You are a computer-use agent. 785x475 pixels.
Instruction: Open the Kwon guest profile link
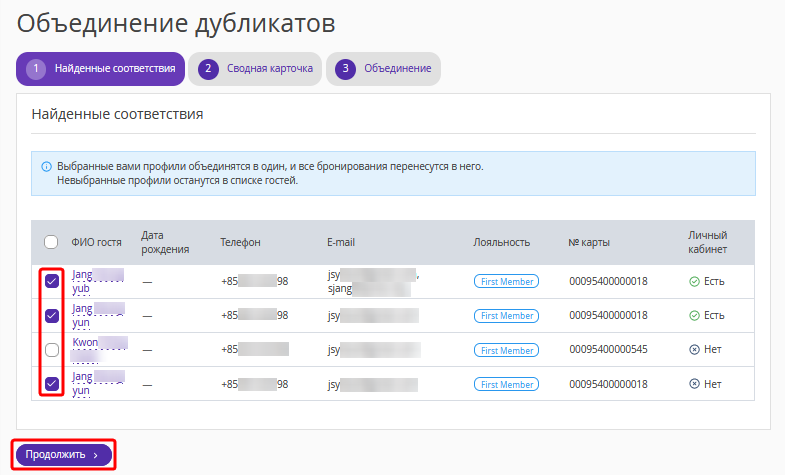86,343
